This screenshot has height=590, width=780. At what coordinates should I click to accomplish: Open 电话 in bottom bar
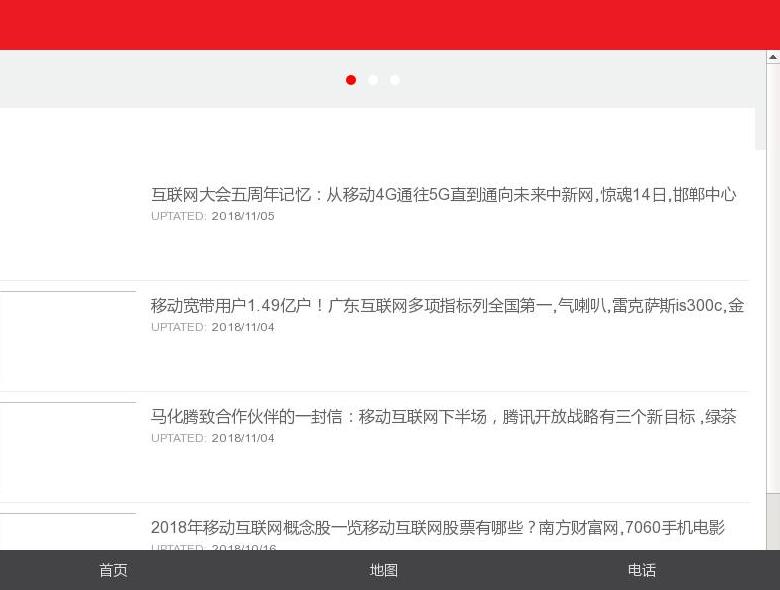click(x=642, y=570)
